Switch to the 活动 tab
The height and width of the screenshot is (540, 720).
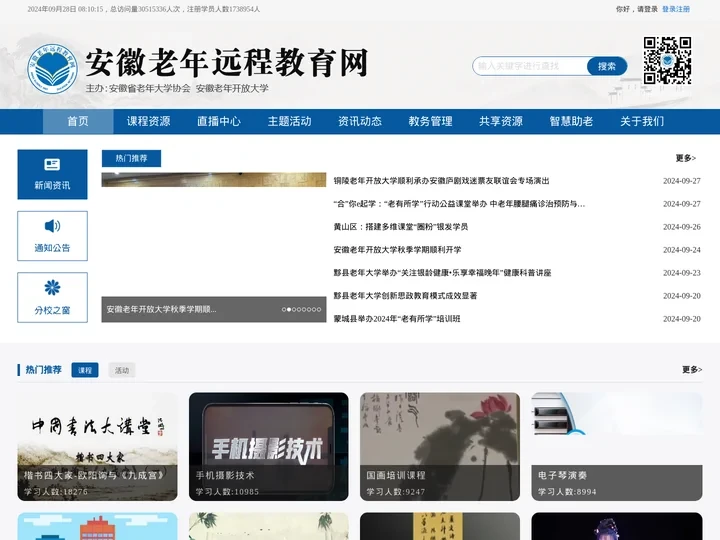click(122, 370)
